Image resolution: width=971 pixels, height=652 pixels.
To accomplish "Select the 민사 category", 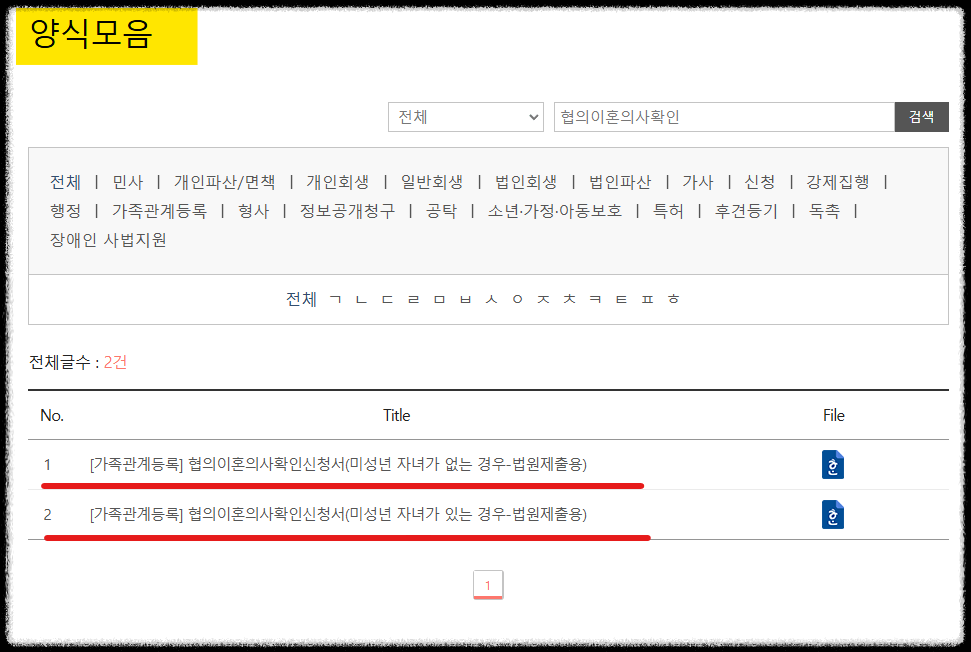I will (x=127, y=182).
